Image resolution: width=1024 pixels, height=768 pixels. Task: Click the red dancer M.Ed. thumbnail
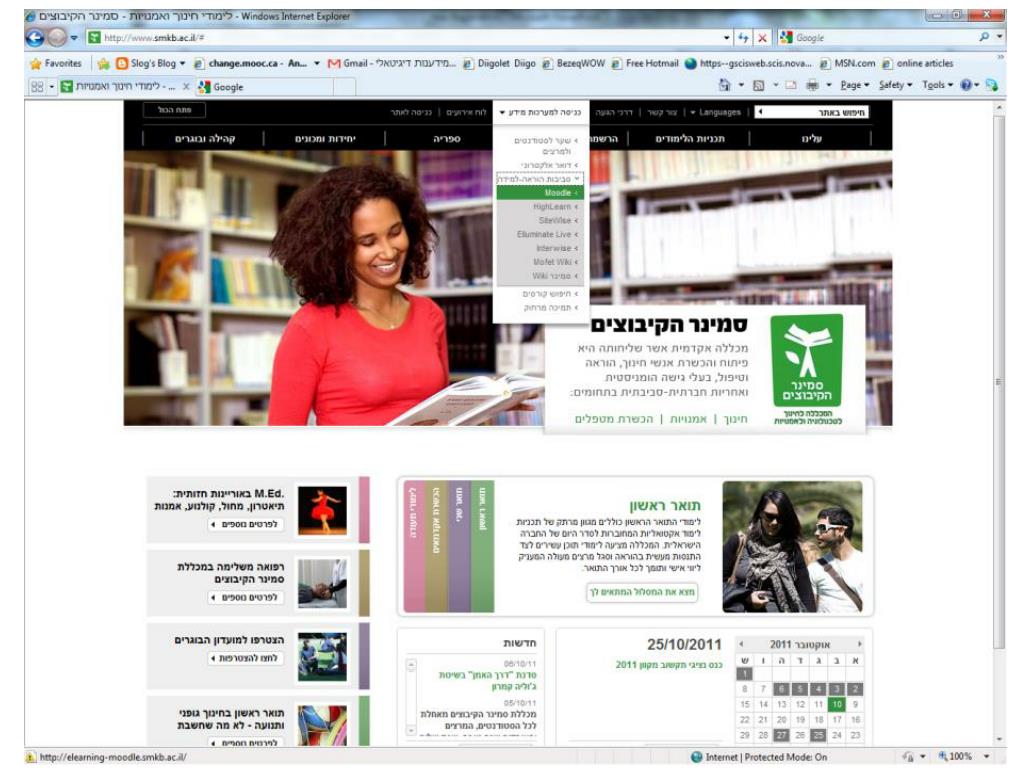coord(322,510)
